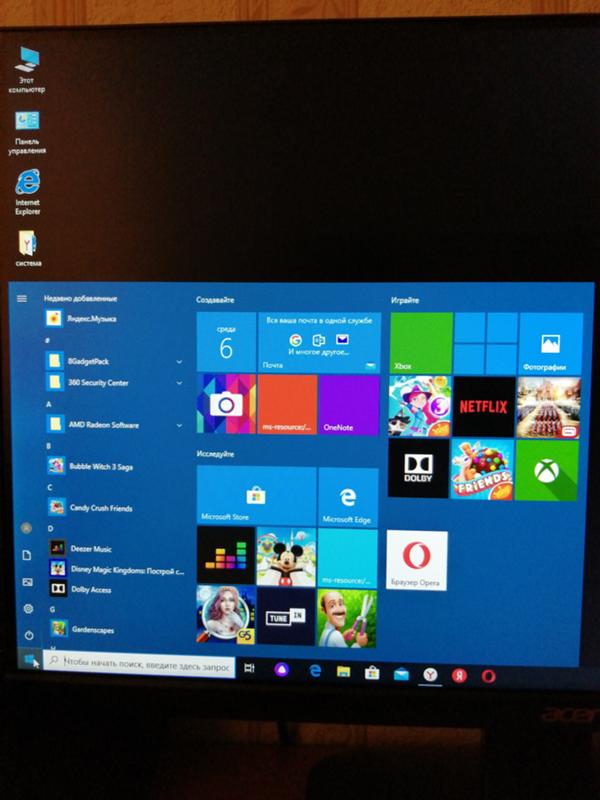Image resolution: width=600 pixels, height=800 pixels.
Task: Open the Photos (Фотографии) tile
Action: [x=551, y=344]
